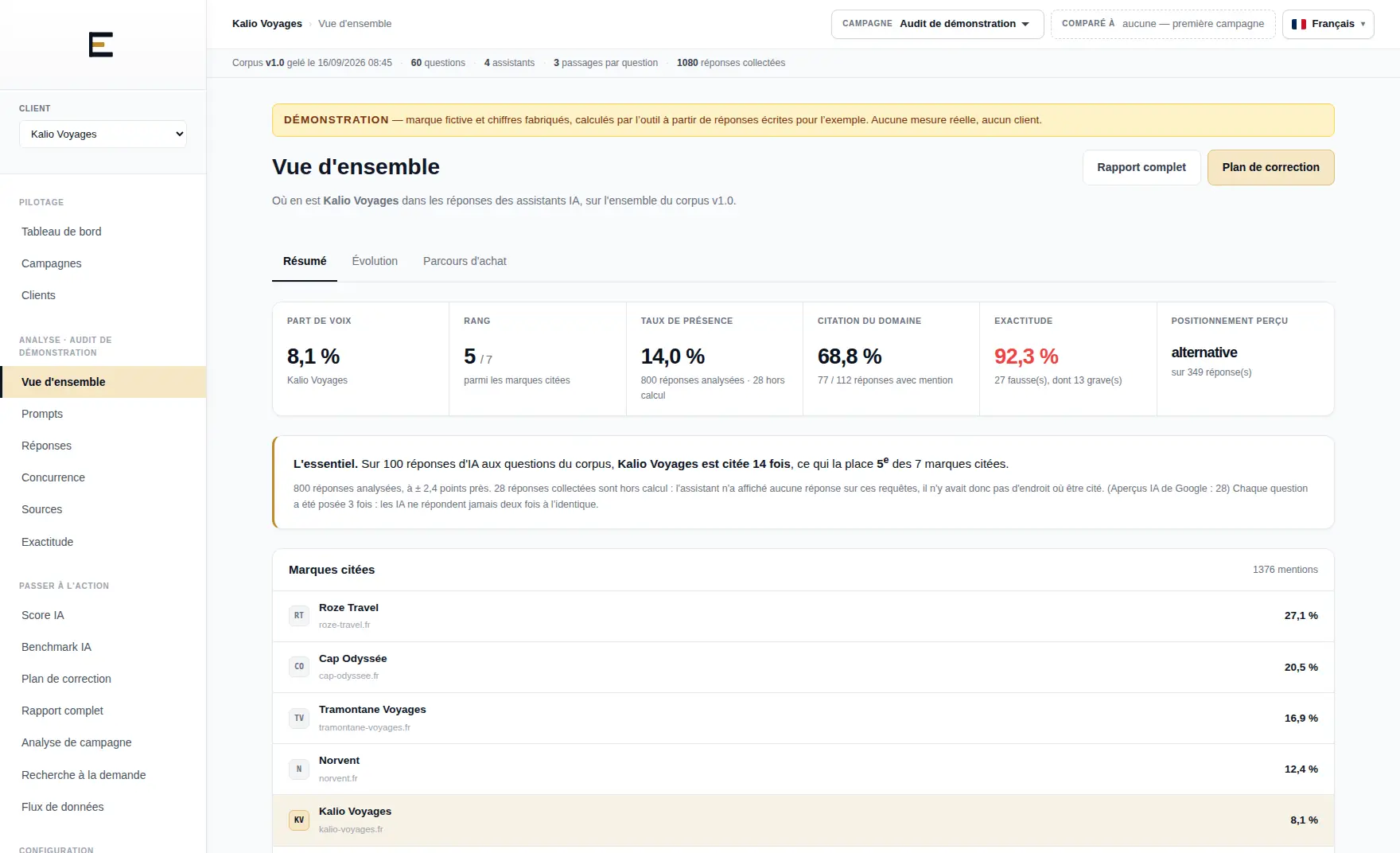Open Flux de données

[103, 807]
